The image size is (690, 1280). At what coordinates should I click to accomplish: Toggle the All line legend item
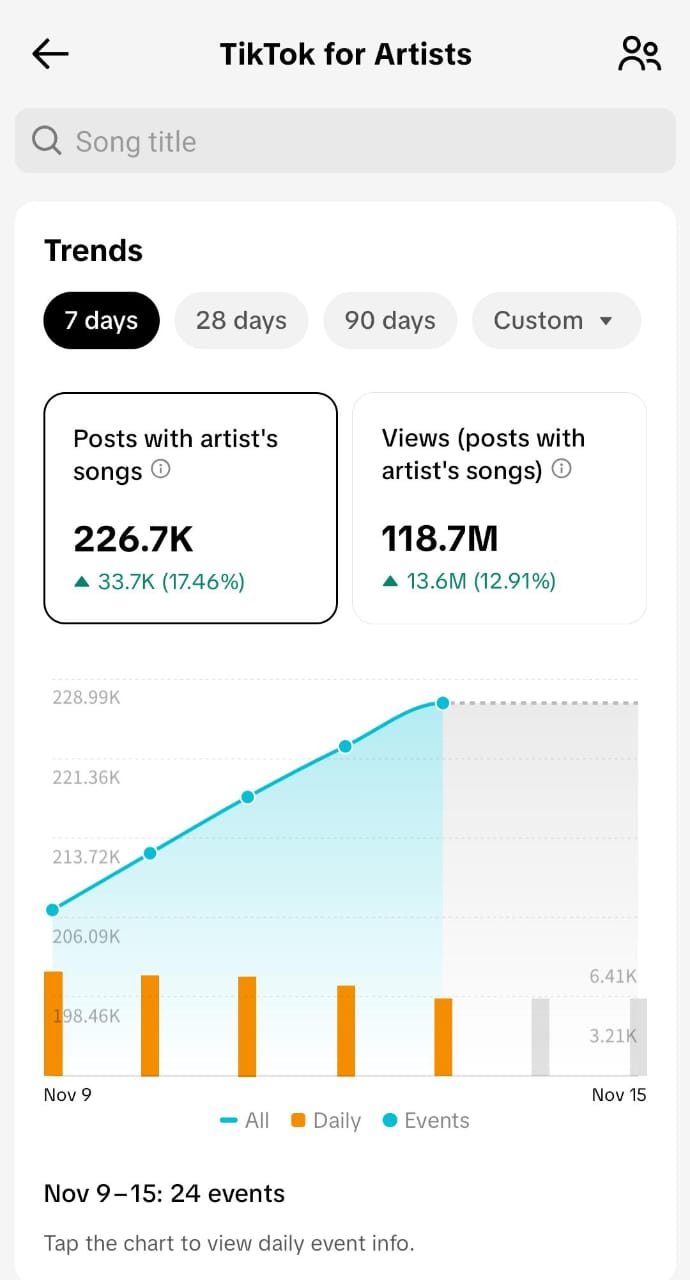tap(245, 1120)
